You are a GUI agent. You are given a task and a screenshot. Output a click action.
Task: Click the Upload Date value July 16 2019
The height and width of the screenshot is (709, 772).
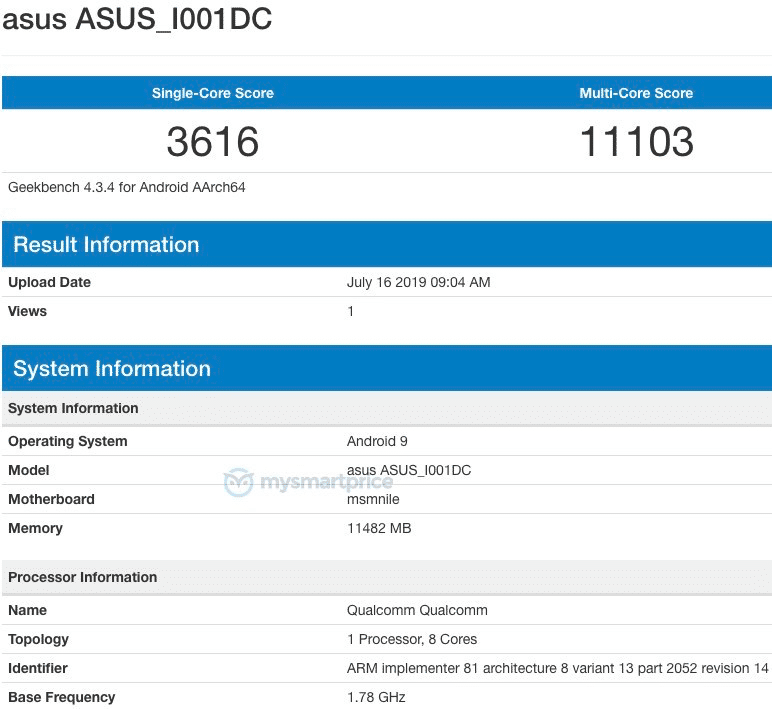418,282
